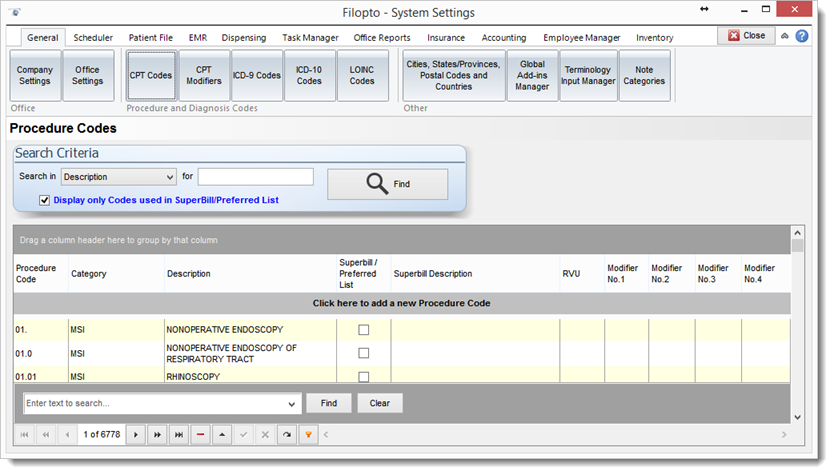Screen dimensions: 833x474
Task: Check Superbill box for NONOPERATIVE ENDOSCOPY row 01.
Action: (363, 330)
